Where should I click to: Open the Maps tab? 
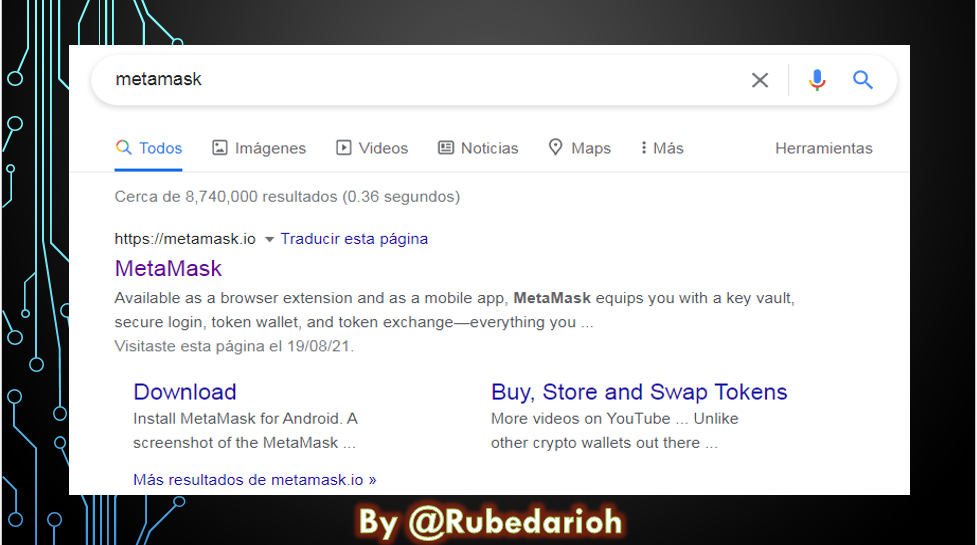pos(579,148)
